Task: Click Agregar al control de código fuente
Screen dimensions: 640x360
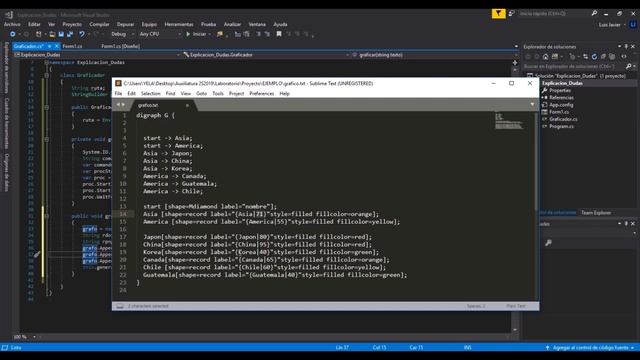Action: (x=590, y=348)
